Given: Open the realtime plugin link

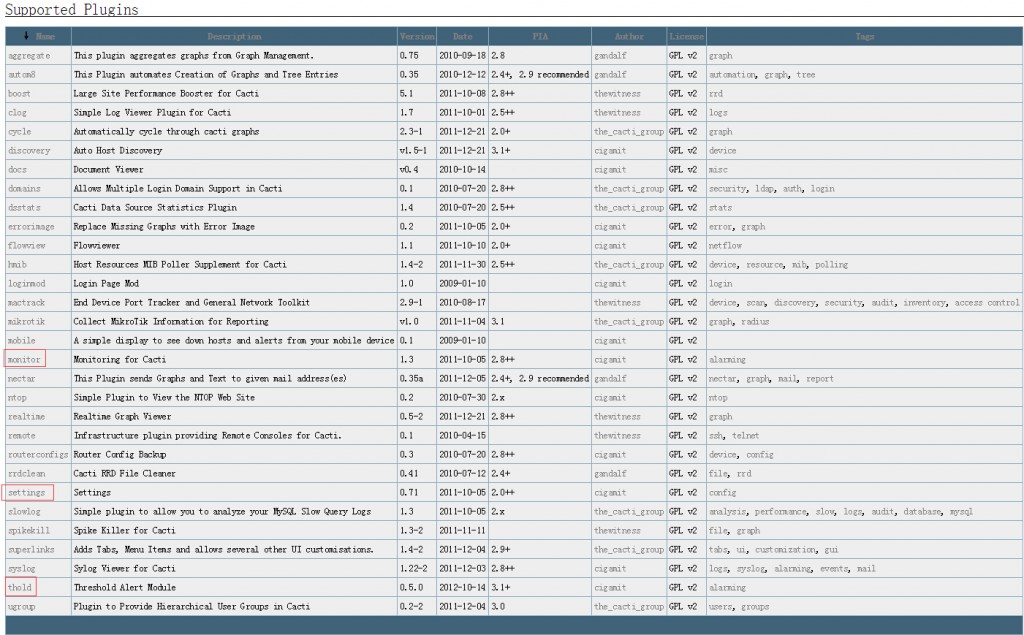Looking at the screenshot, I should [26, 417].
